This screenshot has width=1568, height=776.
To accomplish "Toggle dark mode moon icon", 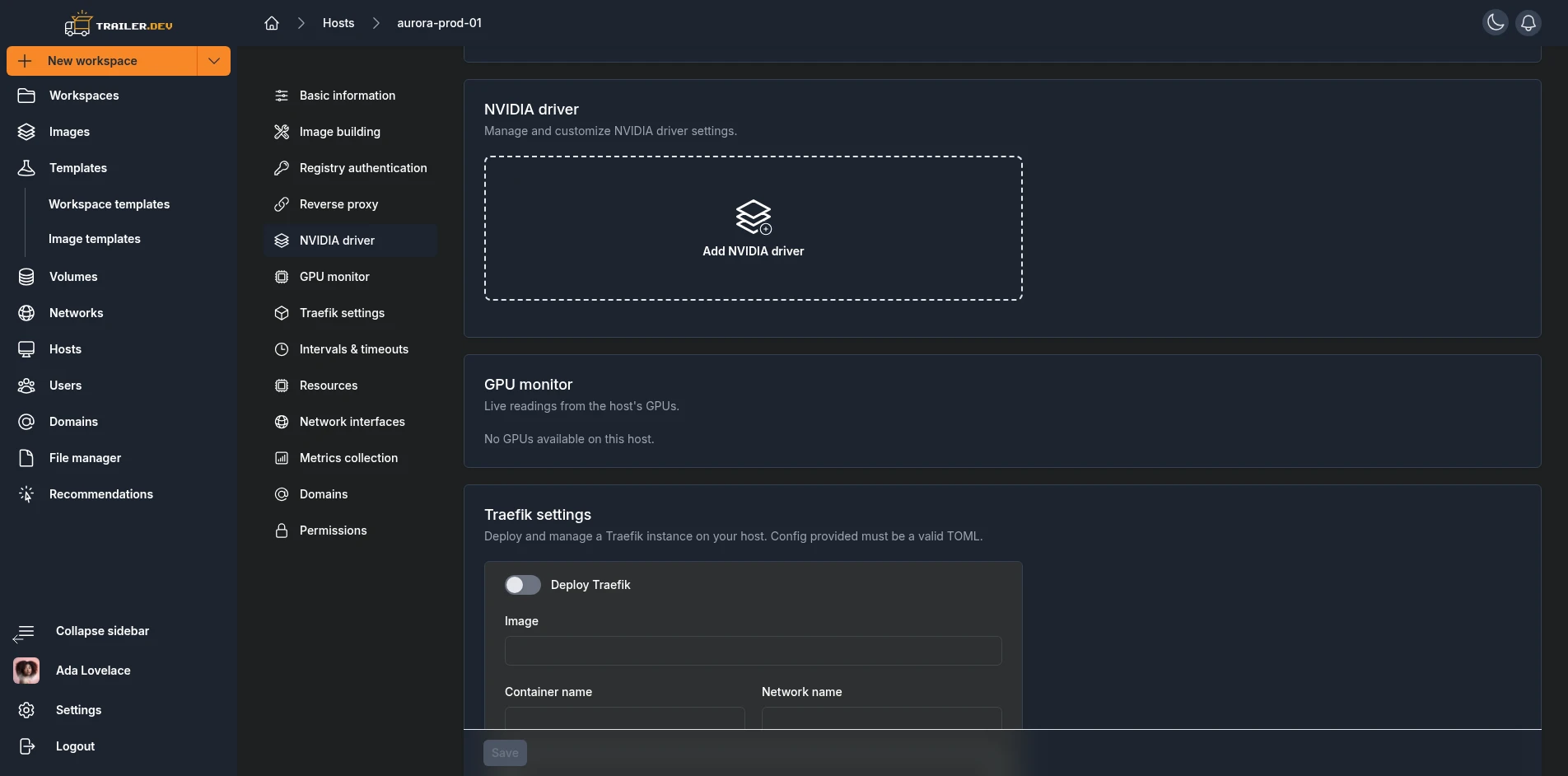I will point(1496,23).
